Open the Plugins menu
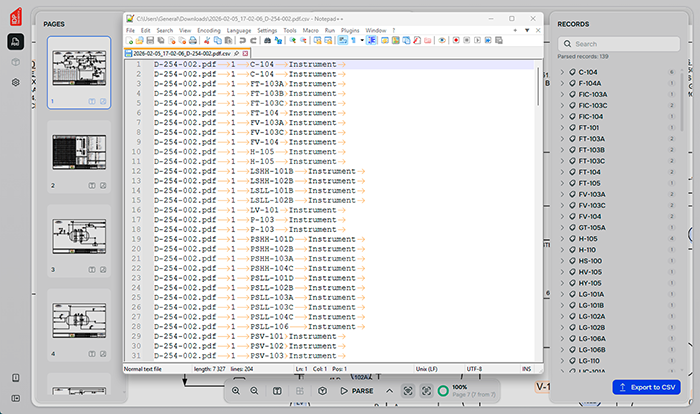This screenshot has height=414, width=700. pyautogui.click(x=350, y=30)
